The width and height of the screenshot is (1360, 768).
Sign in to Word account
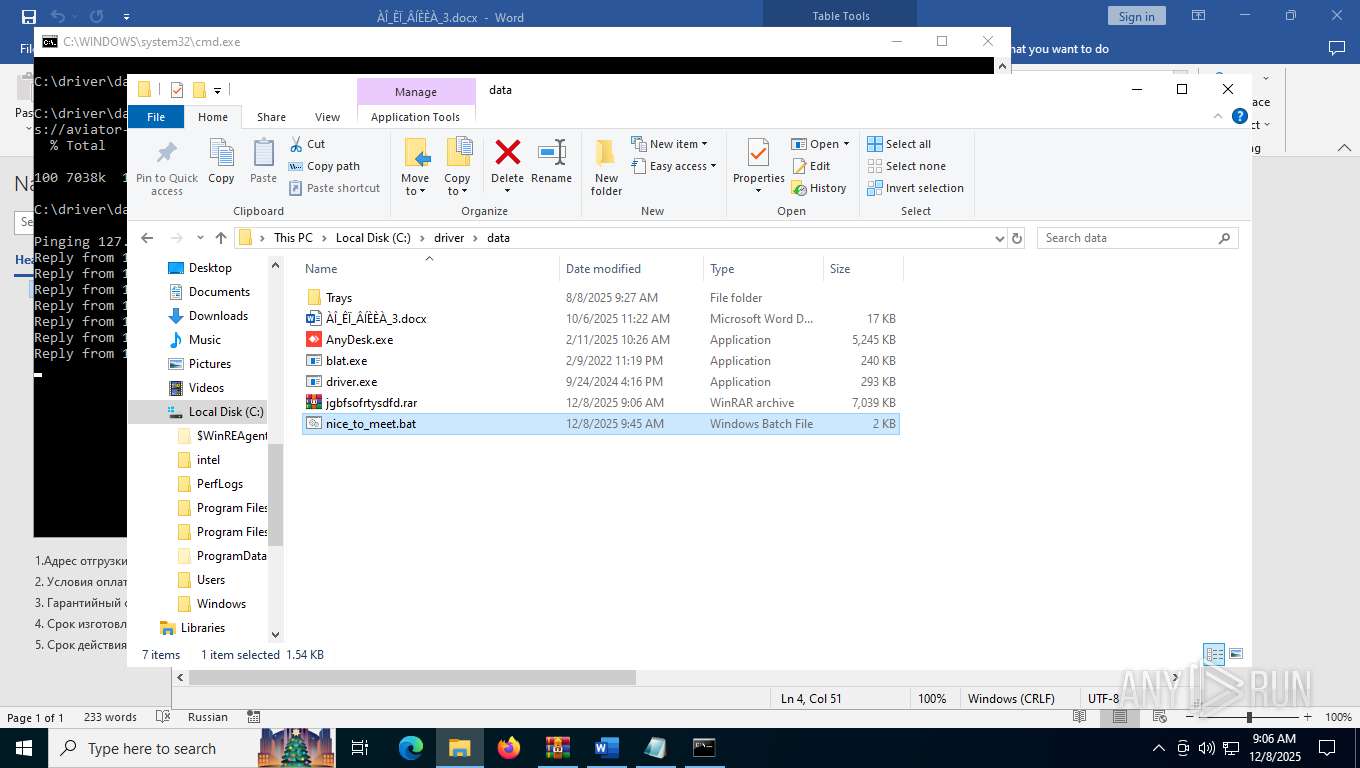[1136, 16]
